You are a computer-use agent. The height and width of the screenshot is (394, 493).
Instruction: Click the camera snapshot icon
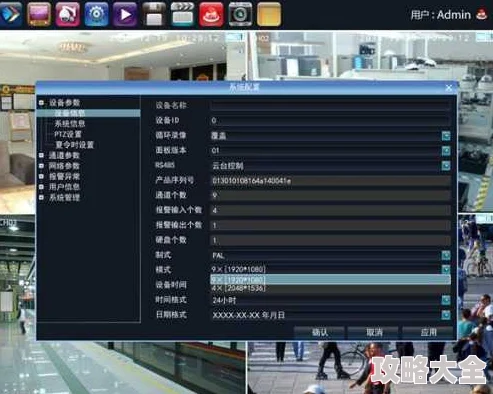tap(240, 14)
